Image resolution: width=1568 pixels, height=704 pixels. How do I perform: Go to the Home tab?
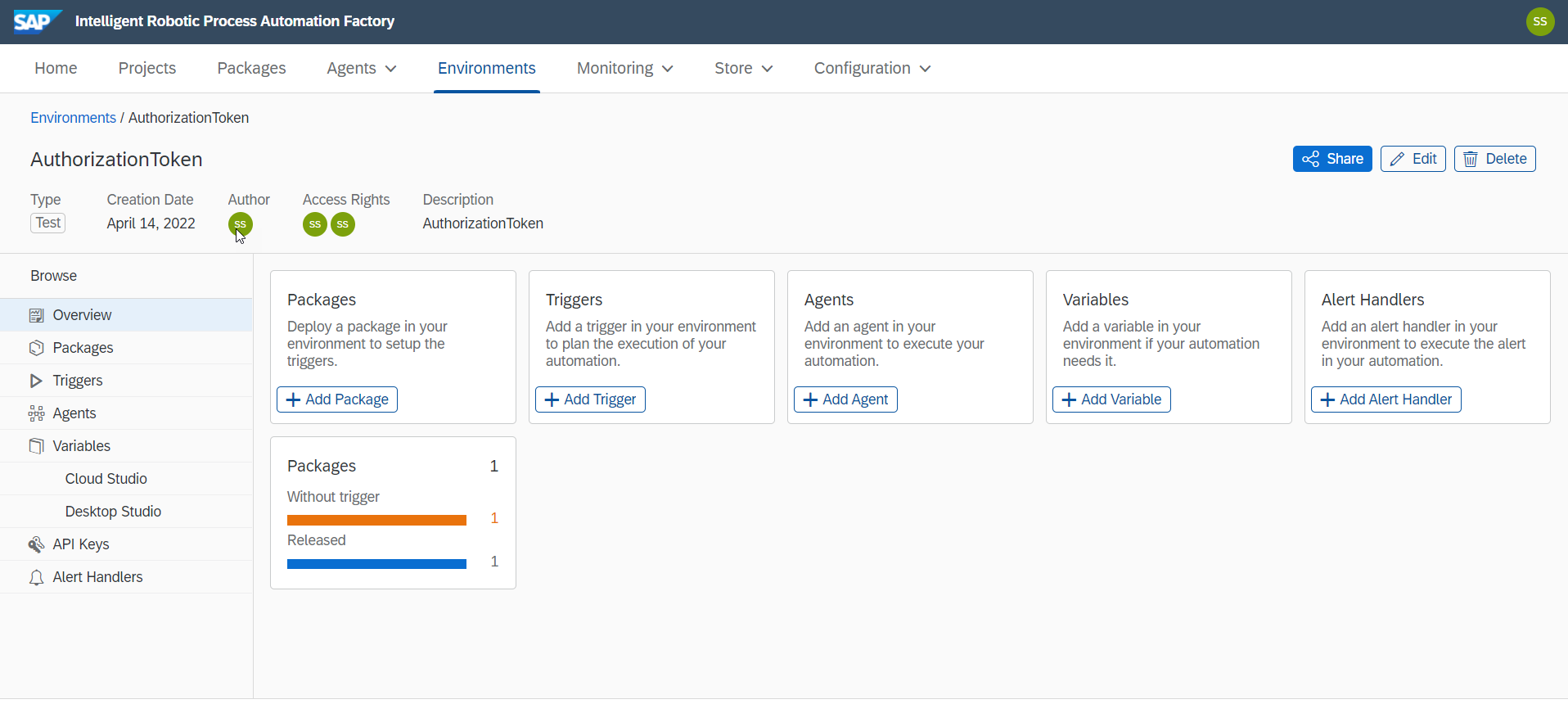[56, 68]
